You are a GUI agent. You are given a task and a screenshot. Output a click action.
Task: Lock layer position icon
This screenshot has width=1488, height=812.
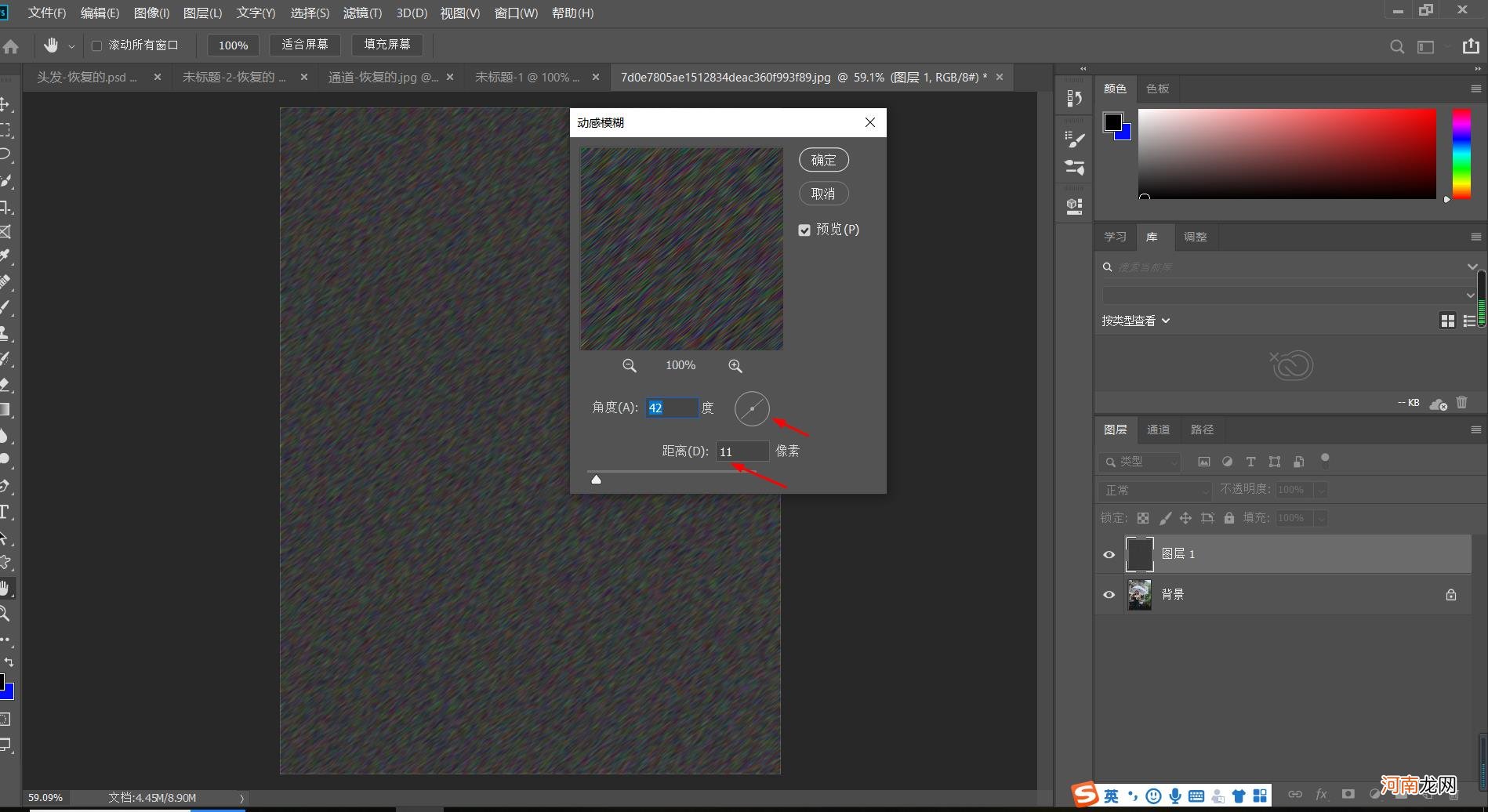tap(1185, 518)
